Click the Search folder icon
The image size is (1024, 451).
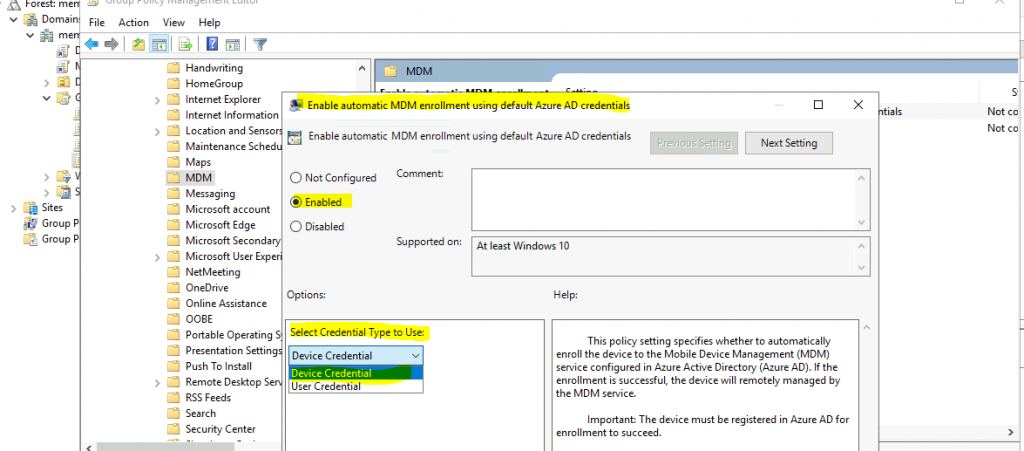(173, 413)
